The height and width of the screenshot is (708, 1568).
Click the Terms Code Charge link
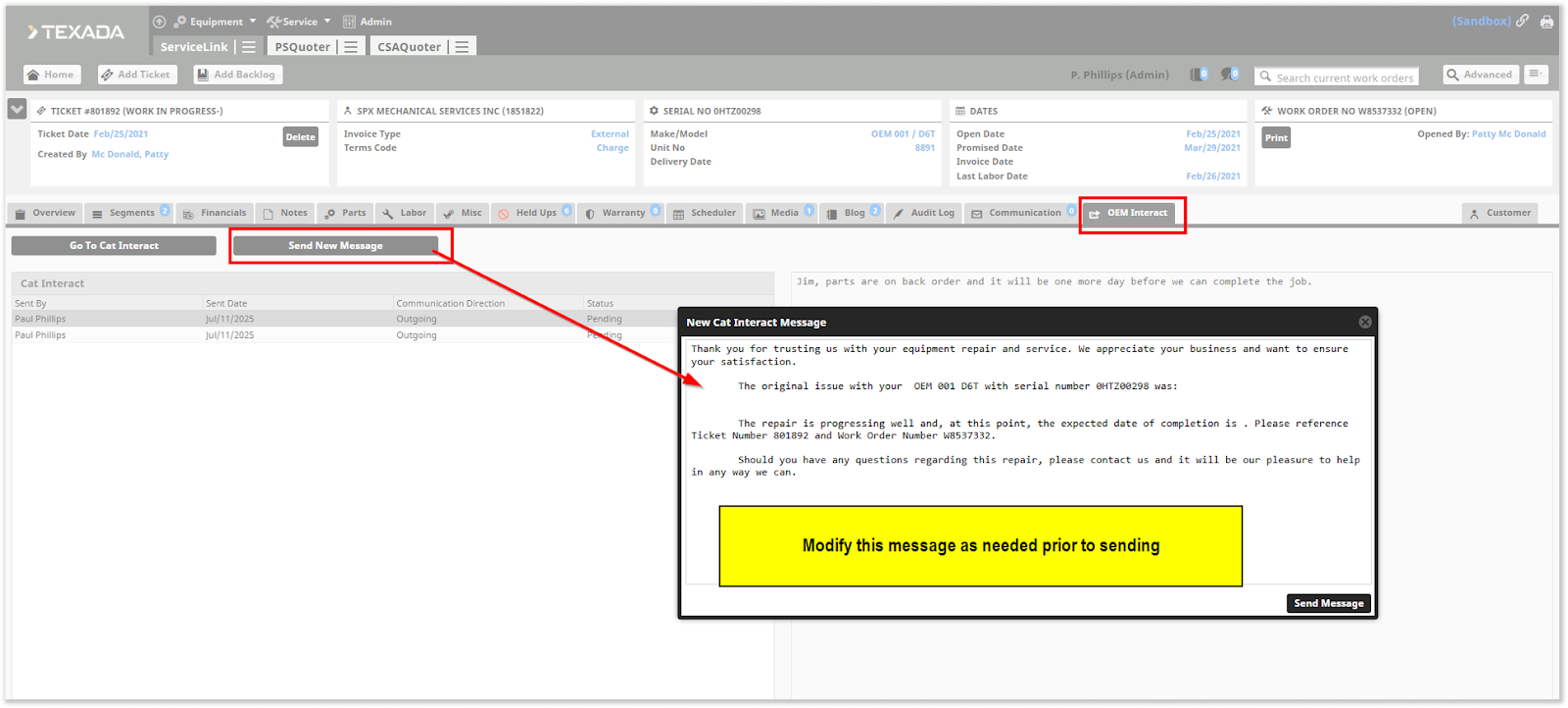coord(612,148)
